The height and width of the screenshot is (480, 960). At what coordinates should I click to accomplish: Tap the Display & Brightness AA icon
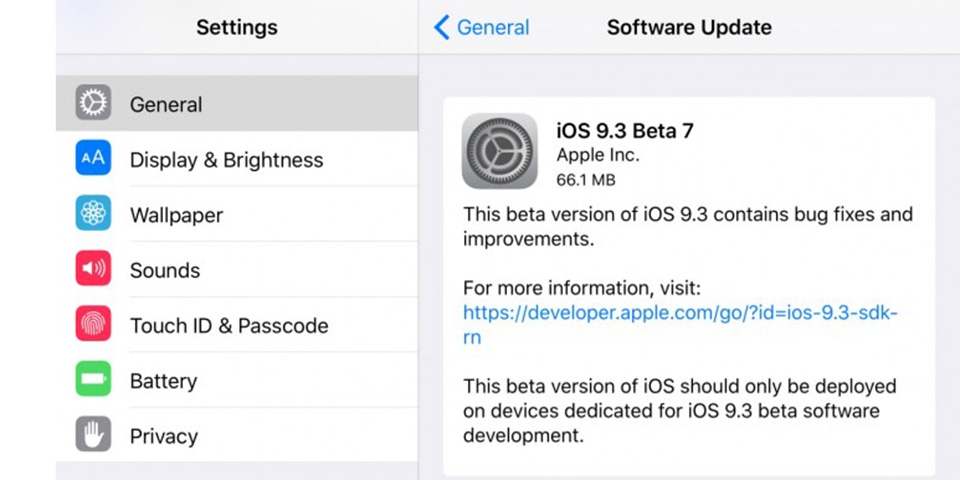pos(93,158)
